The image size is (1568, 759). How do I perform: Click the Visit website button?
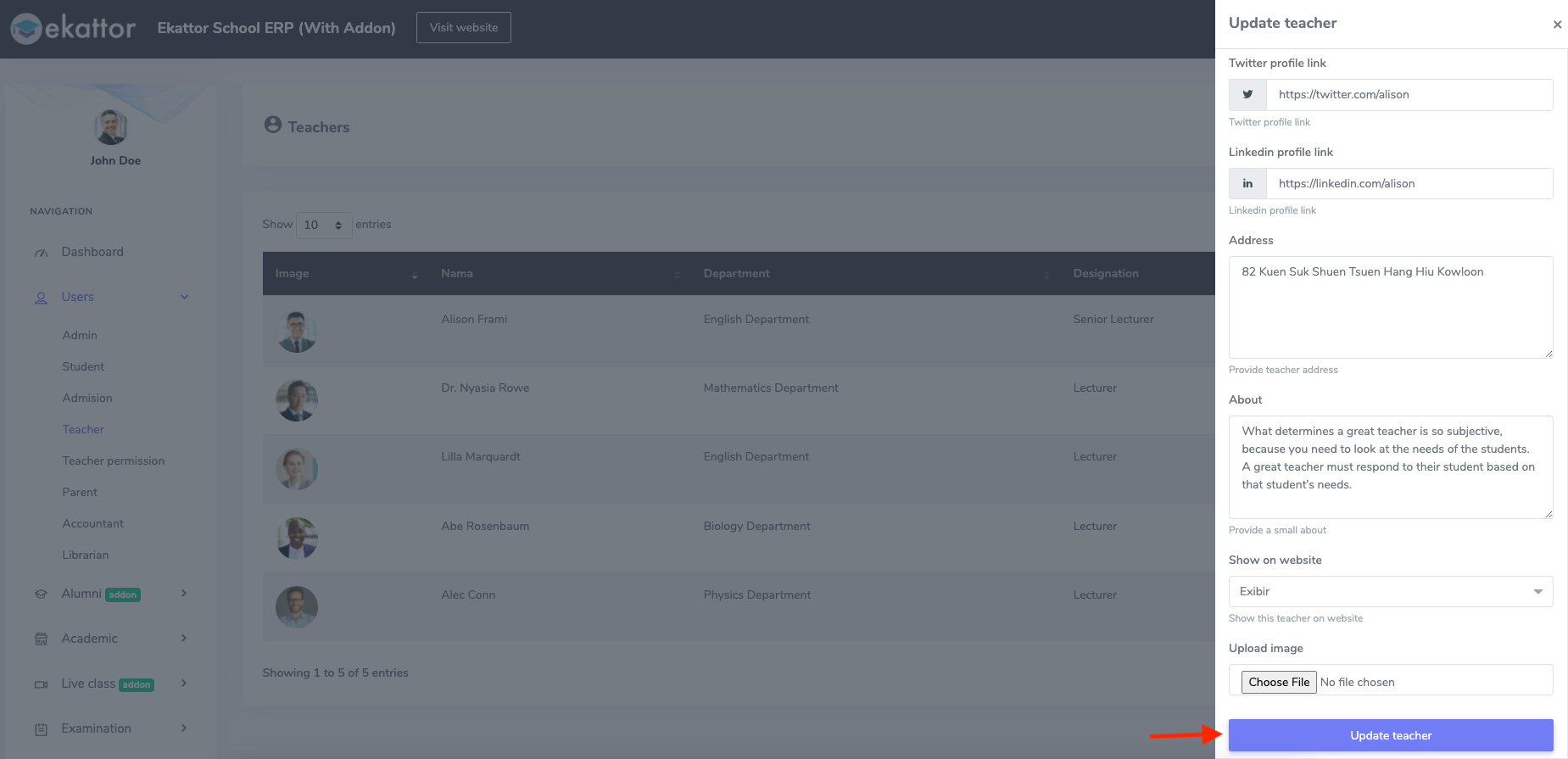(463, 27)
